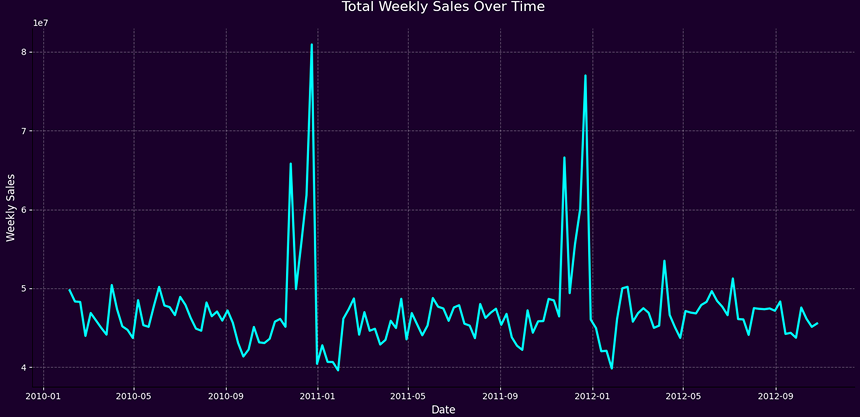
Task: Click the x-axis label 2011-09
Action: pyautogui.click(x=501, y=395)
